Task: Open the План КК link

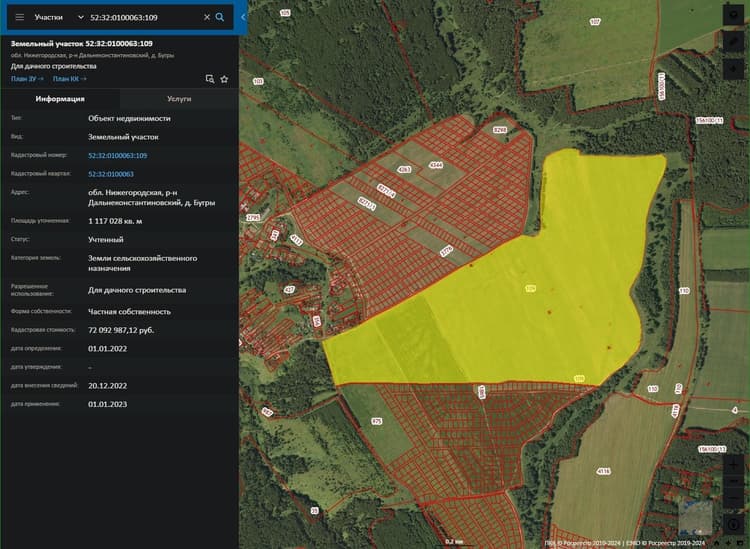Action: coord(70,79)
